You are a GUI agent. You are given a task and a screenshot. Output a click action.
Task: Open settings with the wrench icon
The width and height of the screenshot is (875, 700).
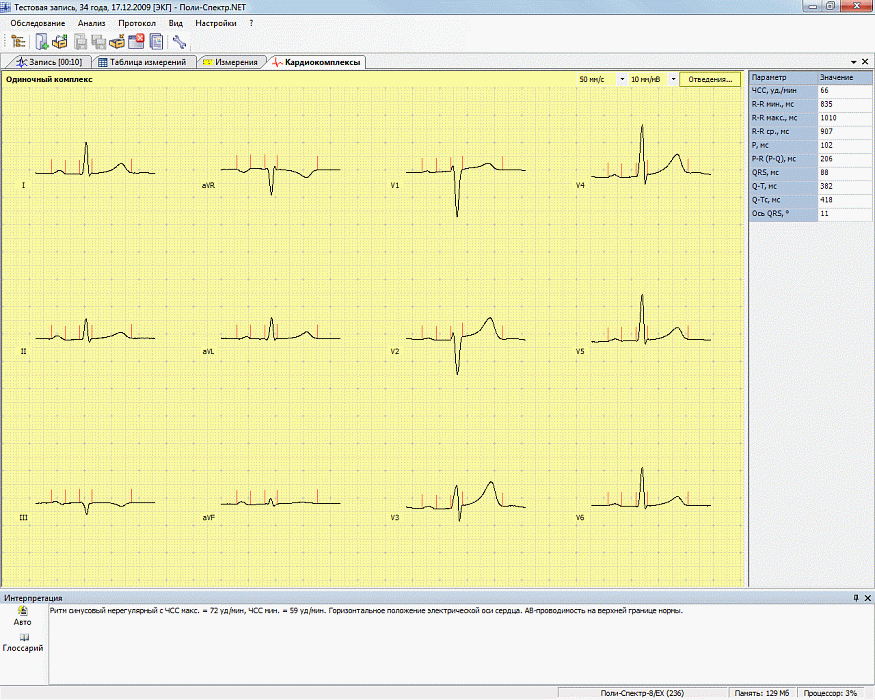180,41
